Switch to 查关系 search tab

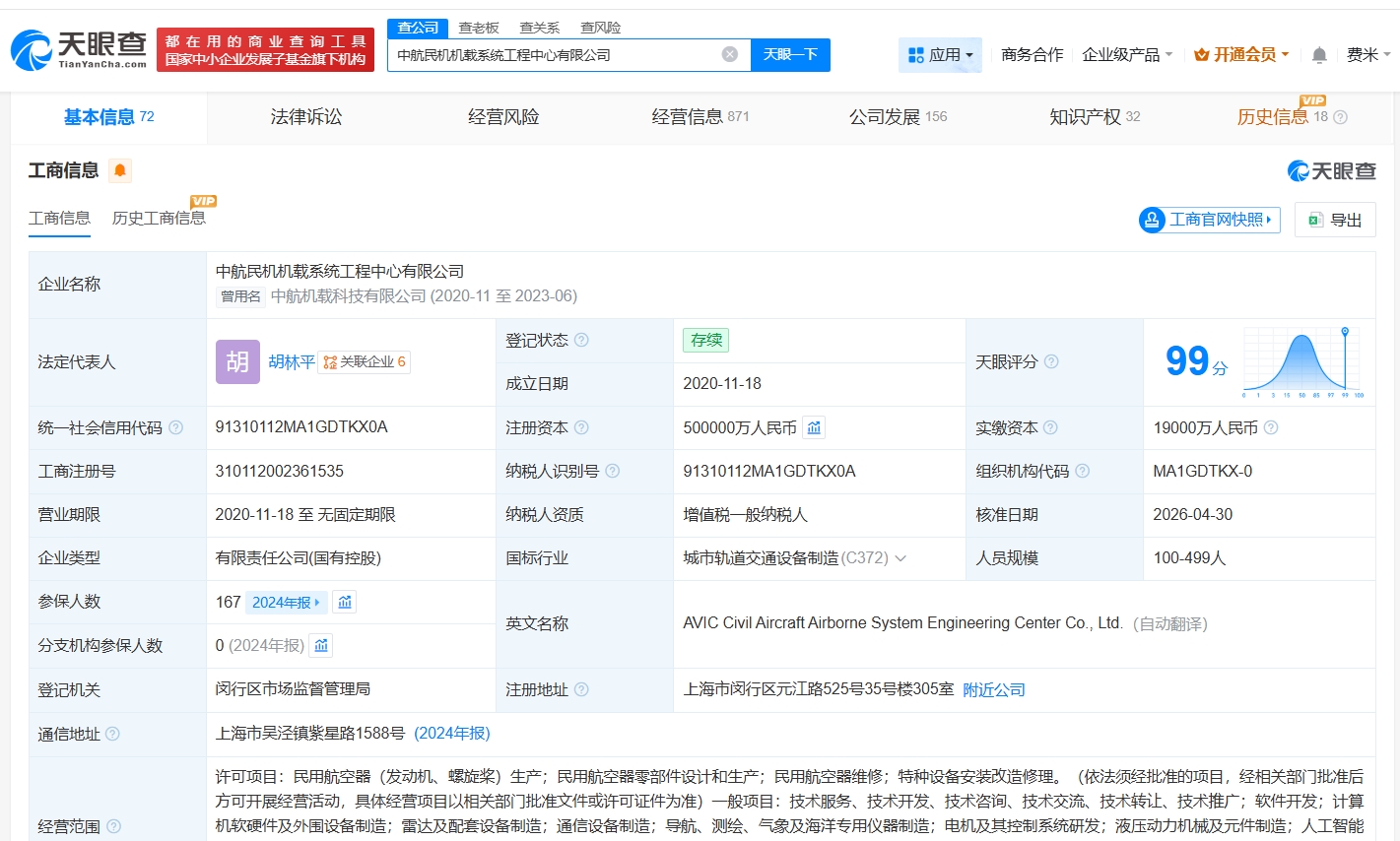[x=540, y=28]
